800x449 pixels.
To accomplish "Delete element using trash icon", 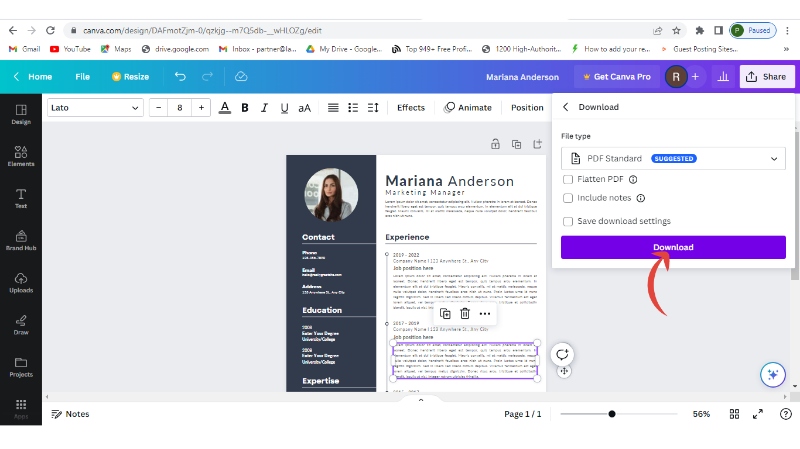I will coord(465,314).
